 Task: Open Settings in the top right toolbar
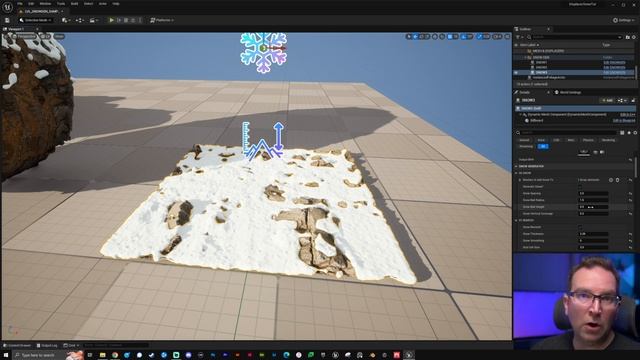click(x=624, y=20)
